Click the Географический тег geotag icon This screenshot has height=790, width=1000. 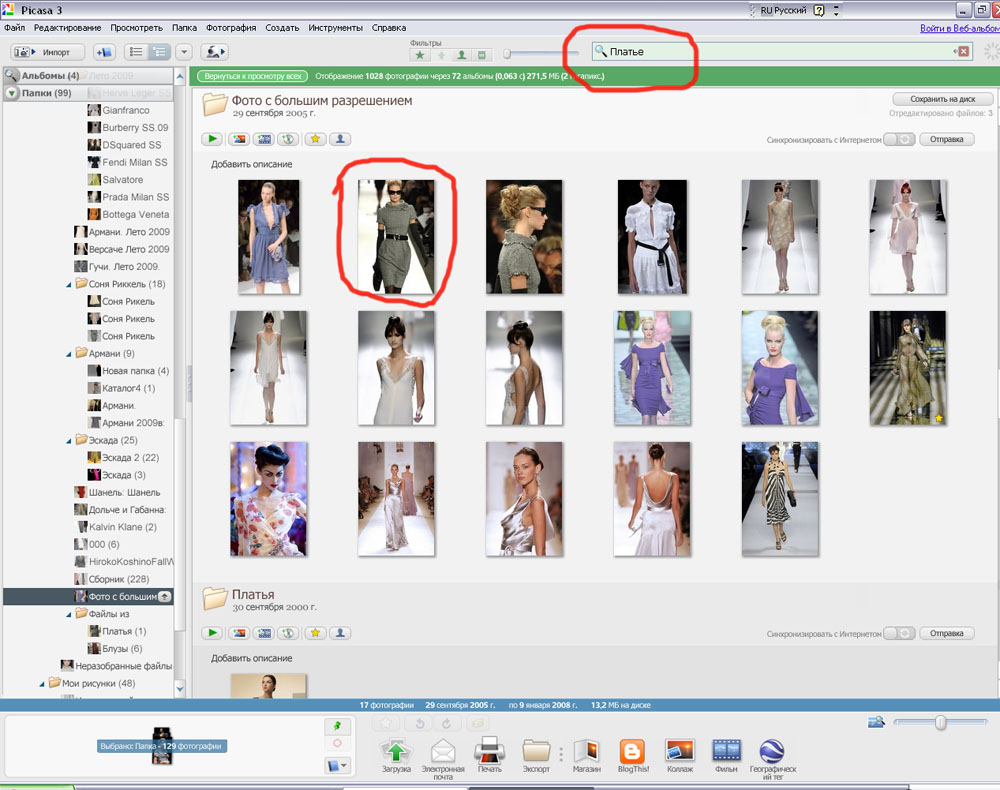pos(771,750)
